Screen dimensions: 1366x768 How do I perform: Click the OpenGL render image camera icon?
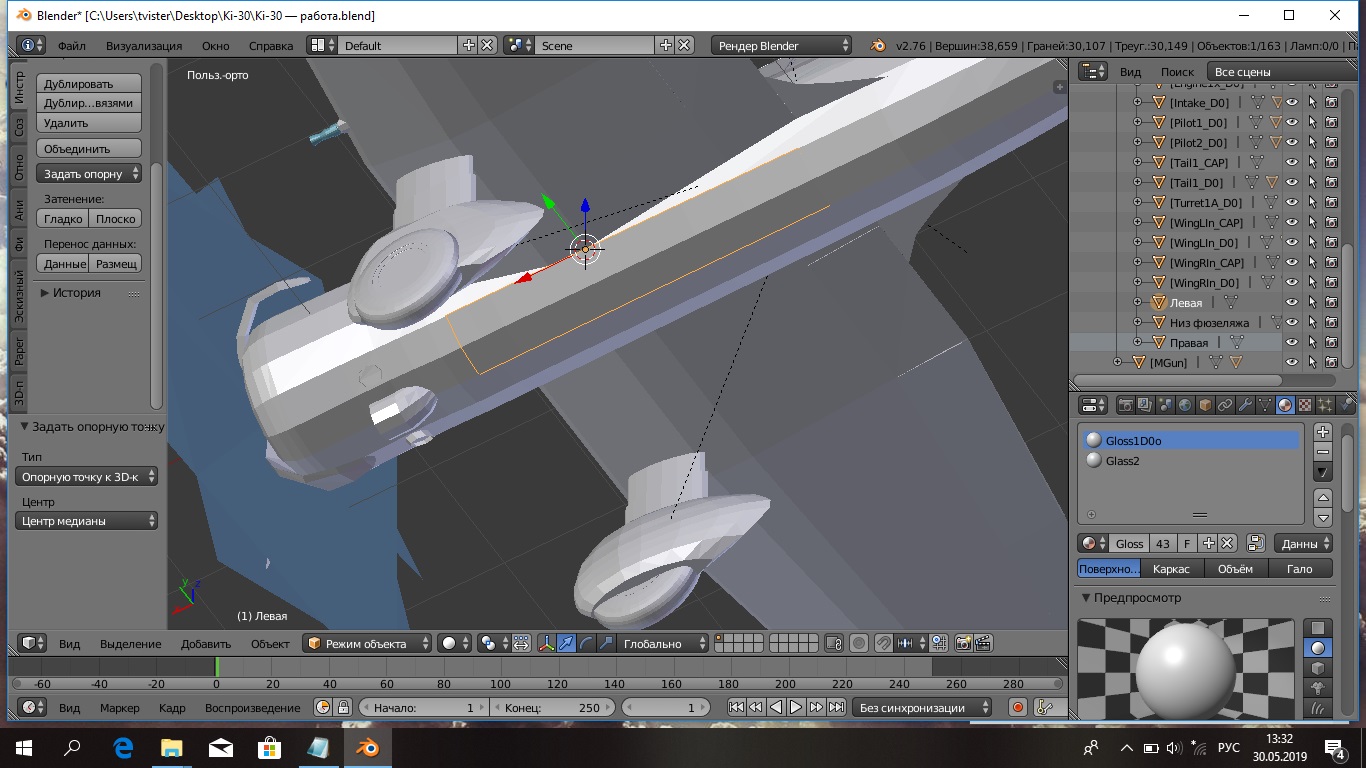tap(964, 644)
